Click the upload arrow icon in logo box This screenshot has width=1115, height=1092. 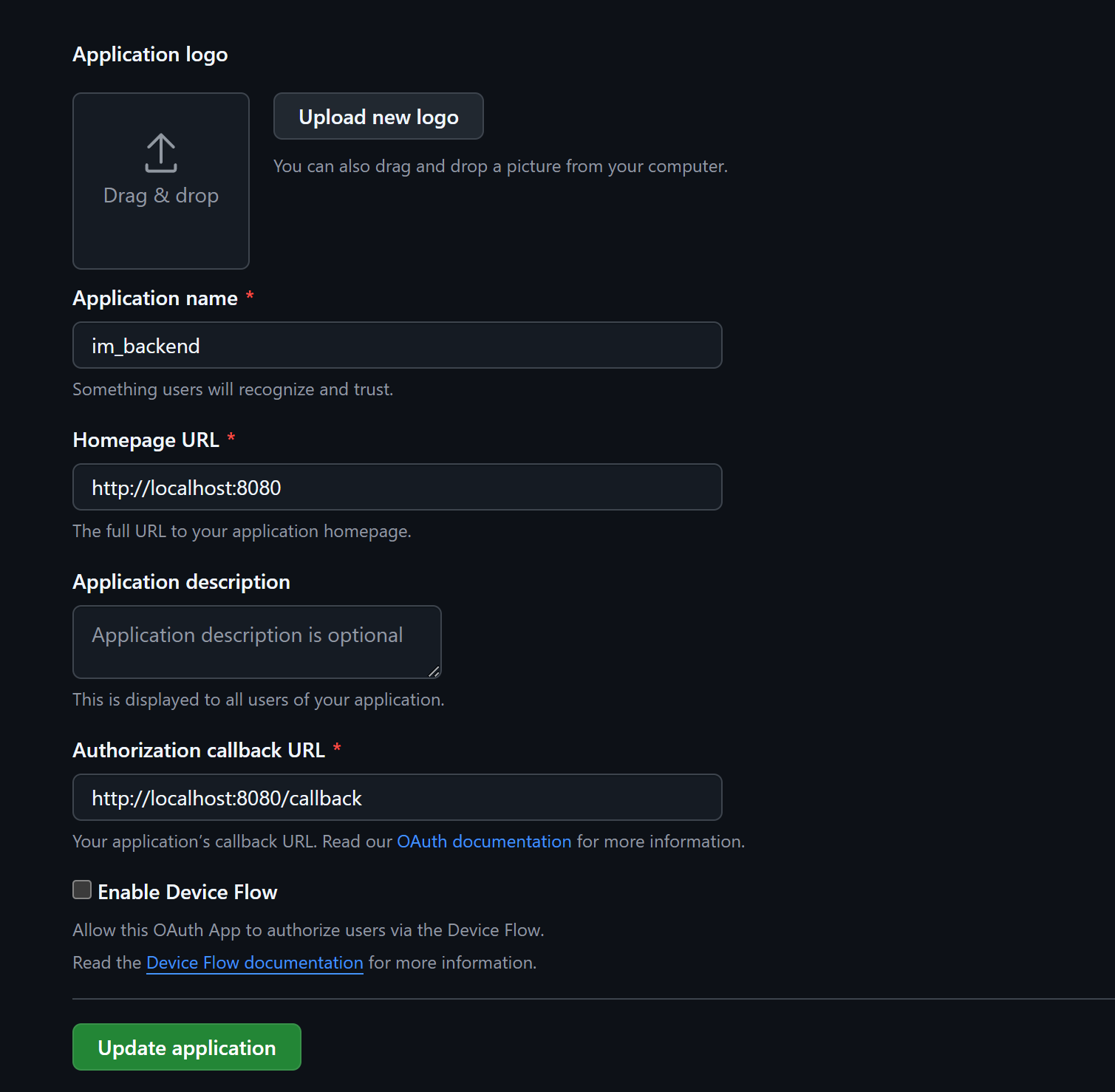(x=161, y=153)
